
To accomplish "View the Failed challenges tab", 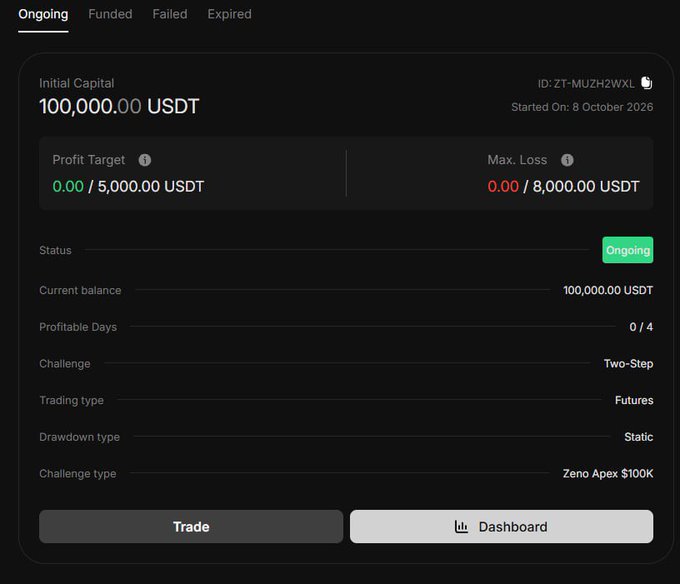I will (x=170, y=14).
